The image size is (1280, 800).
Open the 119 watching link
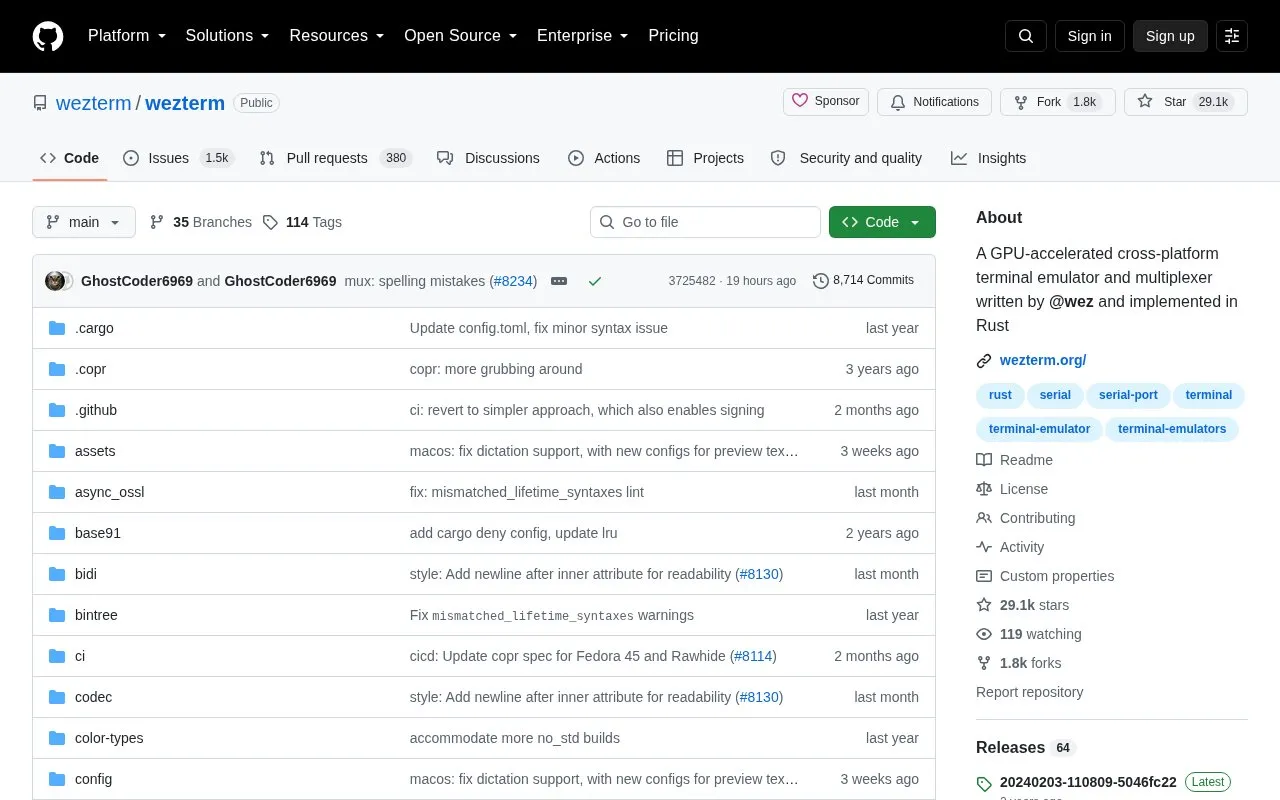tap(1028, 634)
